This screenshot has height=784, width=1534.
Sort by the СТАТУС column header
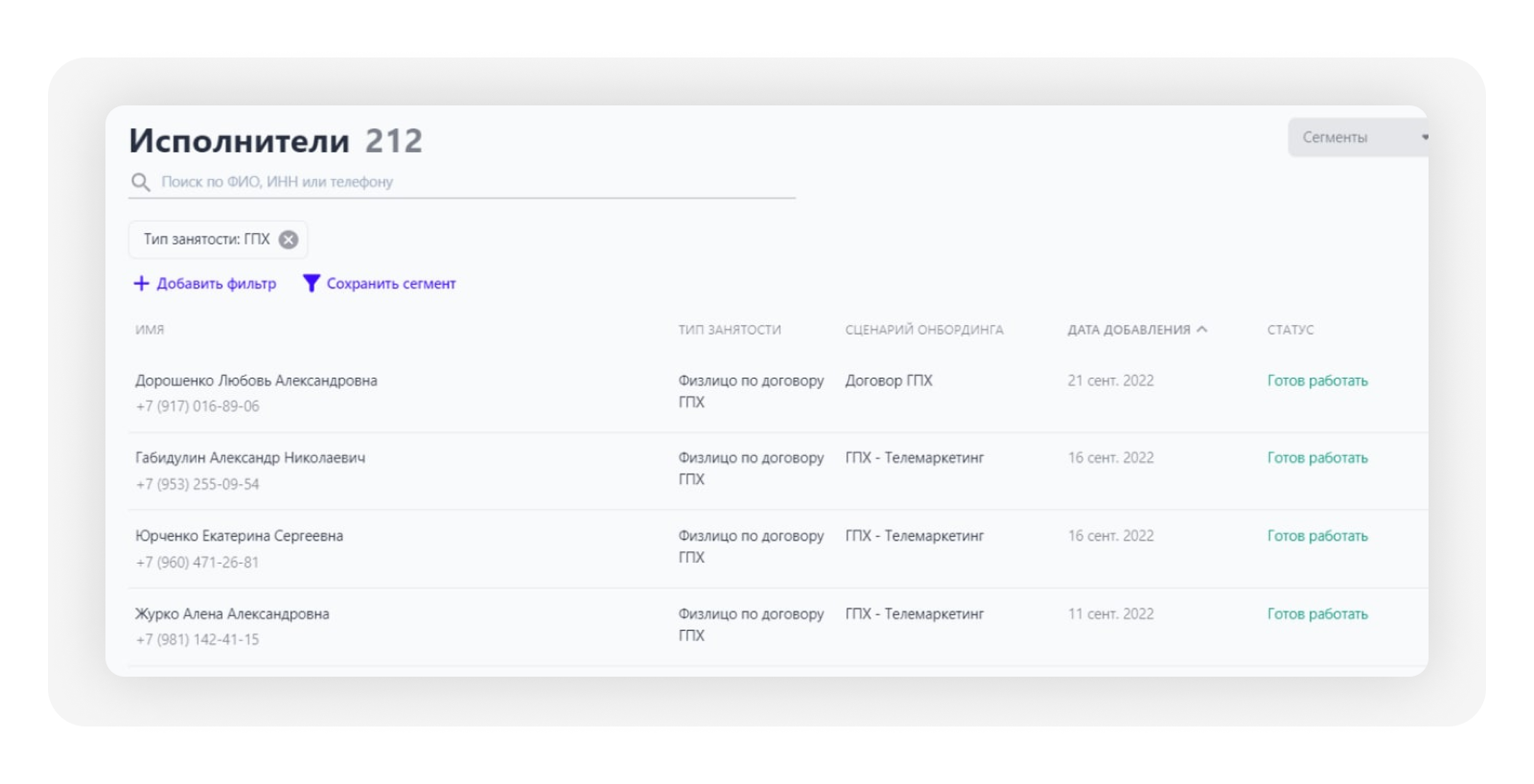point(1290,330)
